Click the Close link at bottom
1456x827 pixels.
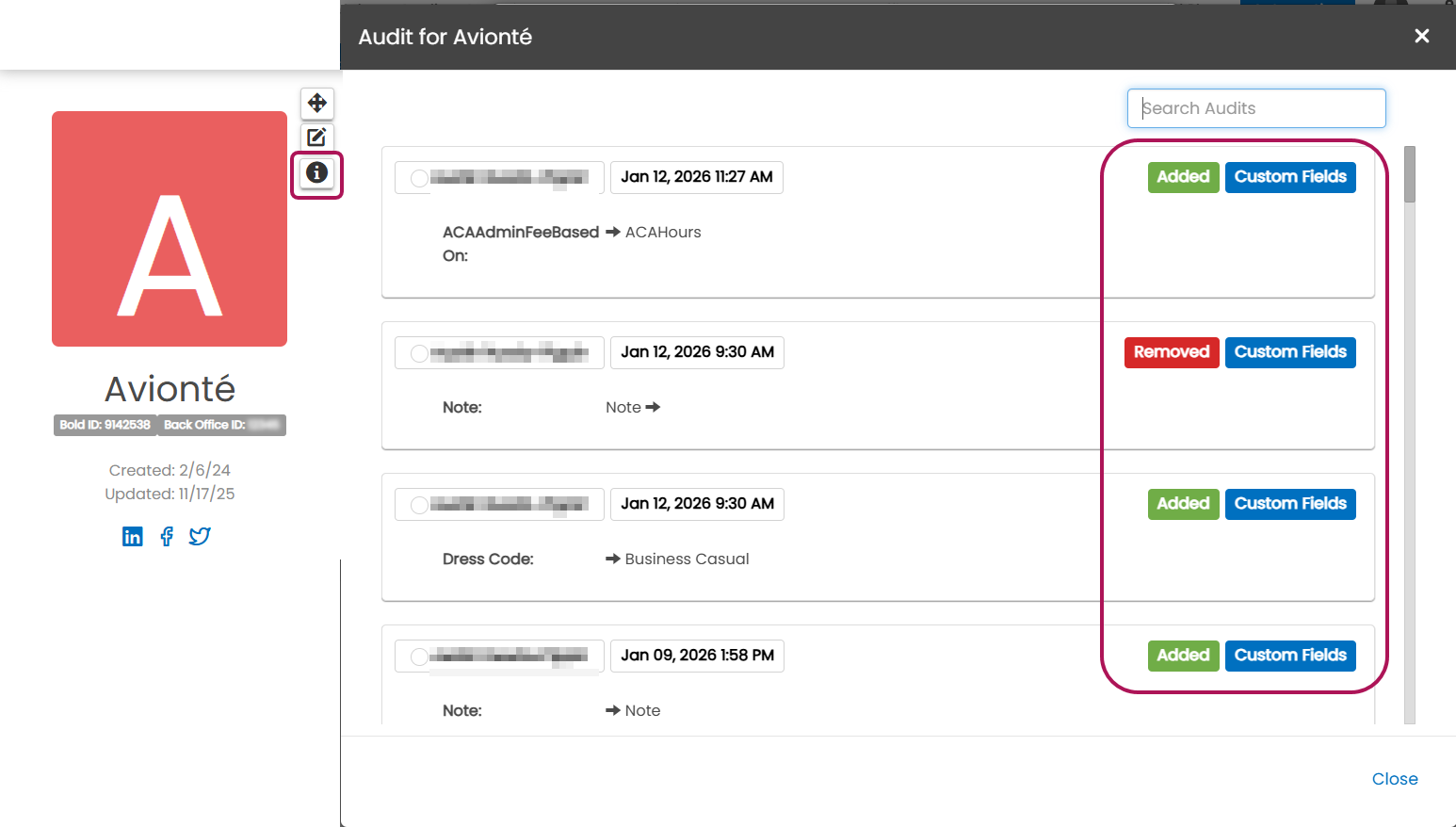pos(1395,779)
